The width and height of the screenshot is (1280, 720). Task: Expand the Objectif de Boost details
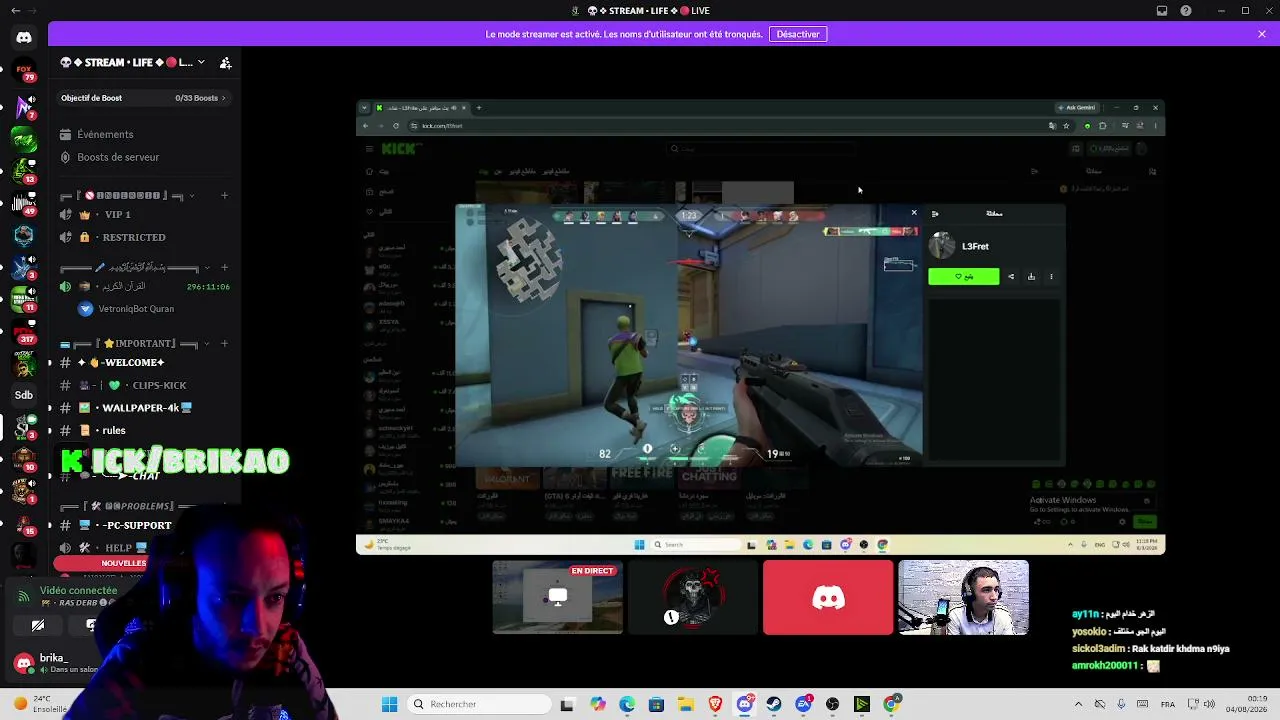pyautogui.click(x=144, y=98)
